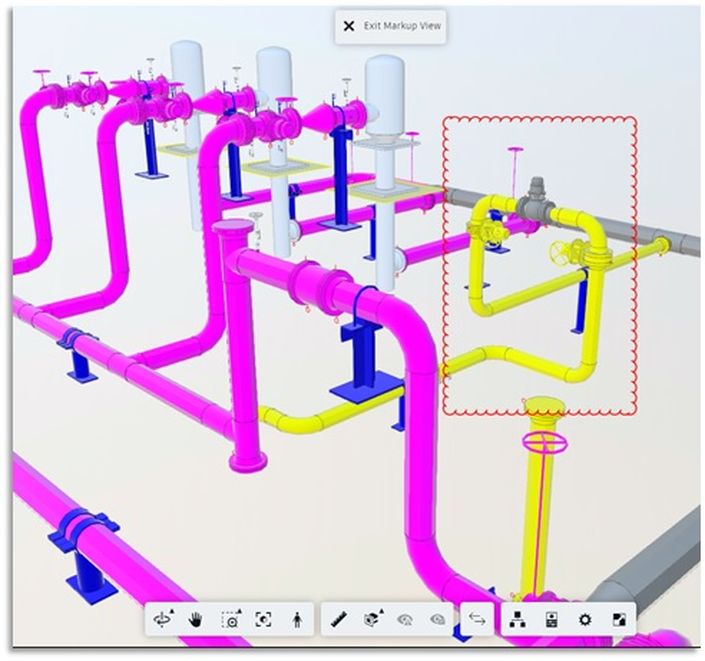The height and width of the screenshot is (661, 705).
Task: Enable First Person walk mode
Action: click(296, 620)
